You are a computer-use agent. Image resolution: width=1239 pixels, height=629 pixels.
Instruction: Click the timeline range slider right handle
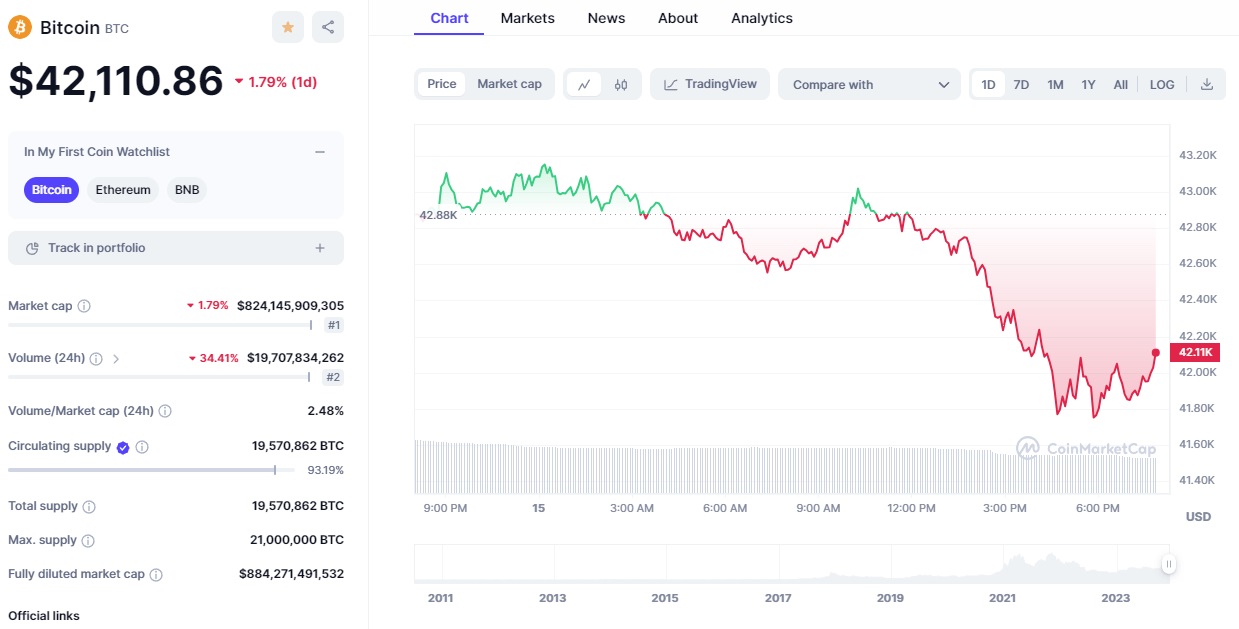point(1168,565)
